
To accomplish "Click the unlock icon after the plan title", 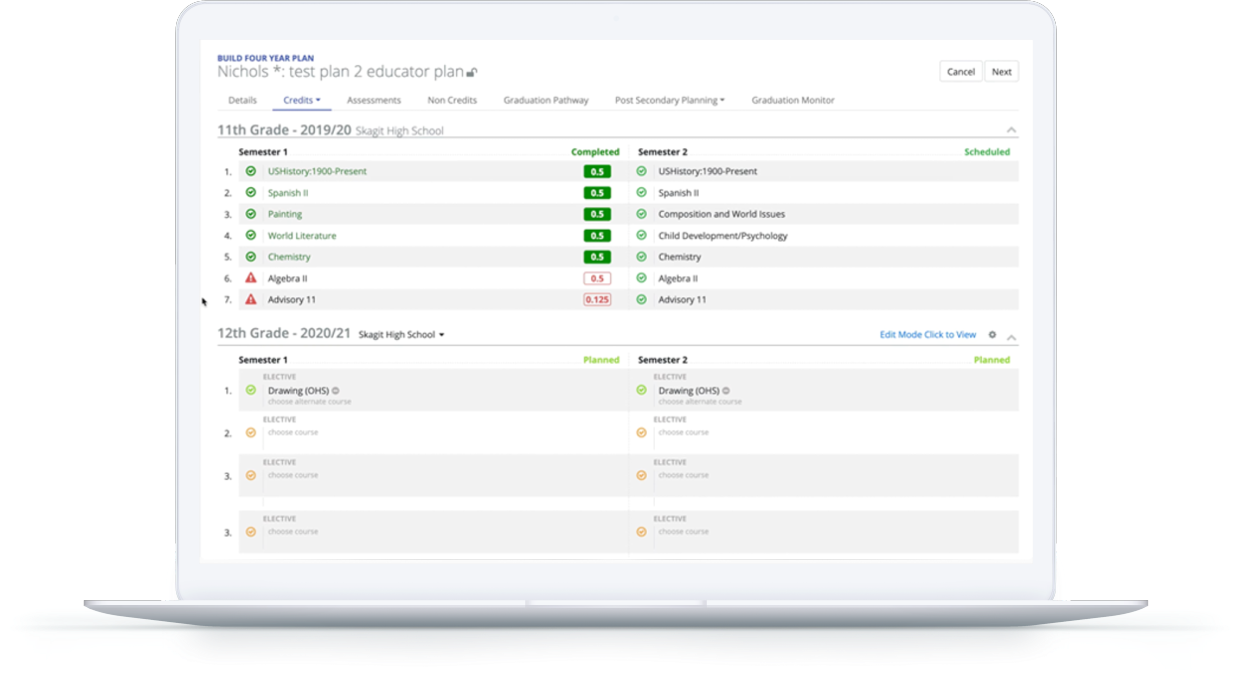I will click(x=471, y=71).
